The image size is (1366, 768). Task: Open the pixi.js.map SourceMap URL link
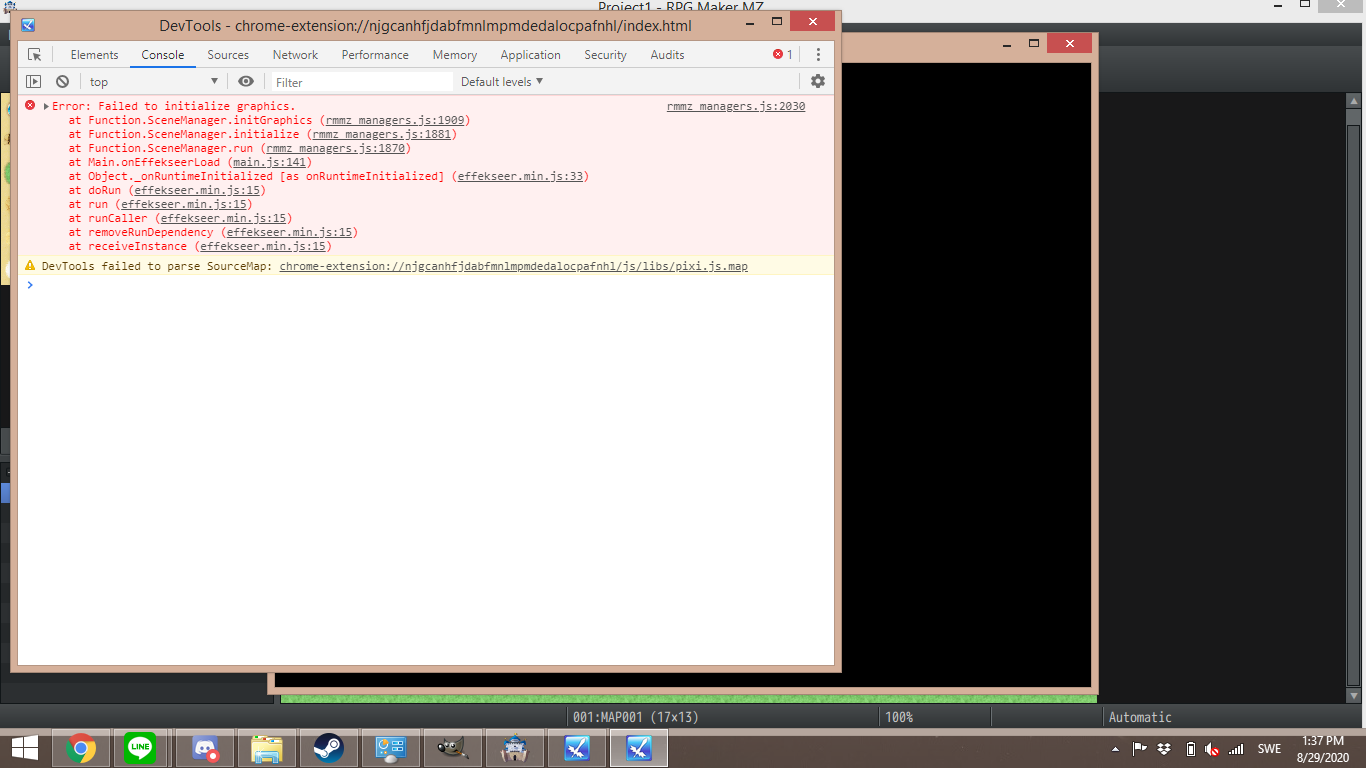(513, 266)
